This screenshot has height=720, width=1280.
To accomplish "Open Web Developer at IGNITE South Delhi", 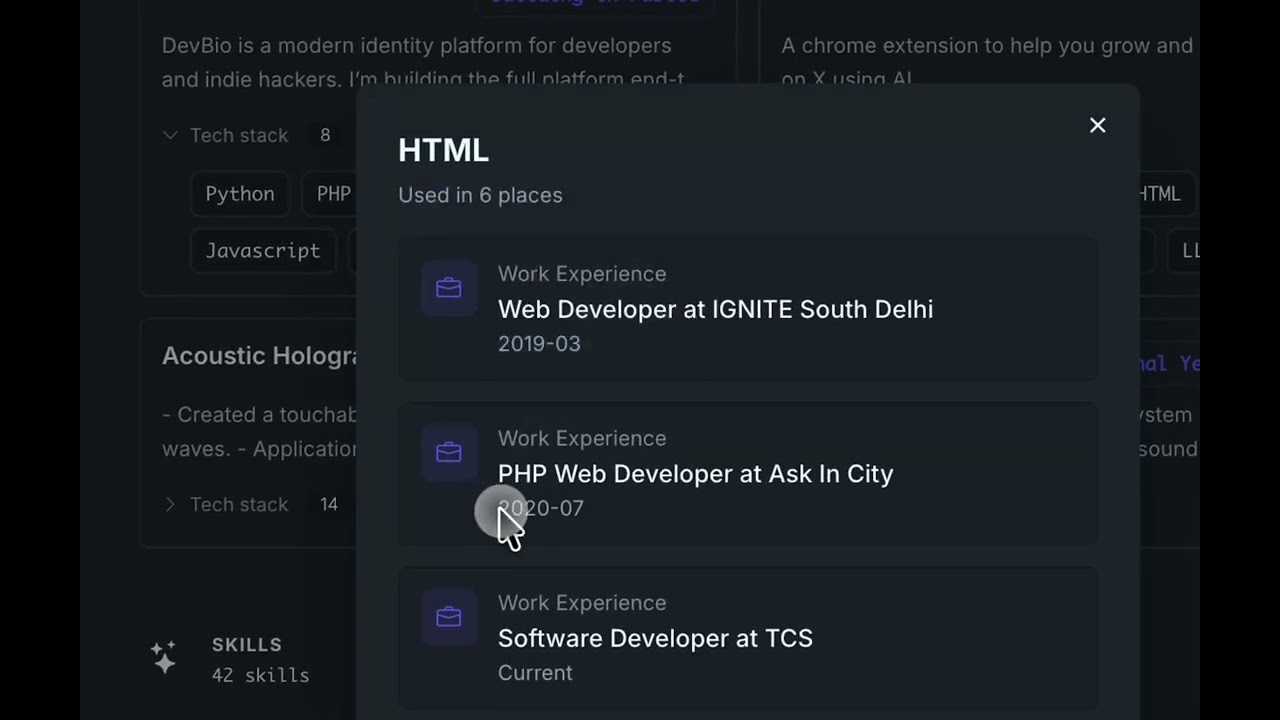I will (x=715, y=309).
